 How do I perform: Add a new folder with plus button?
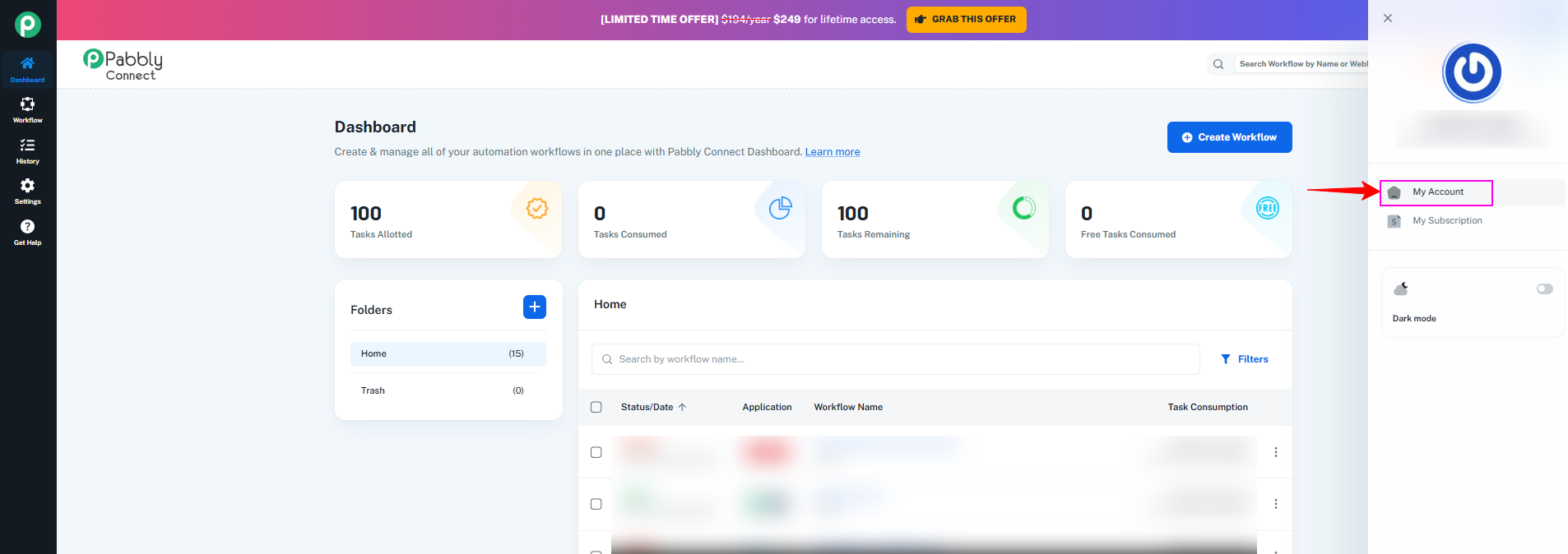(535, 307)
